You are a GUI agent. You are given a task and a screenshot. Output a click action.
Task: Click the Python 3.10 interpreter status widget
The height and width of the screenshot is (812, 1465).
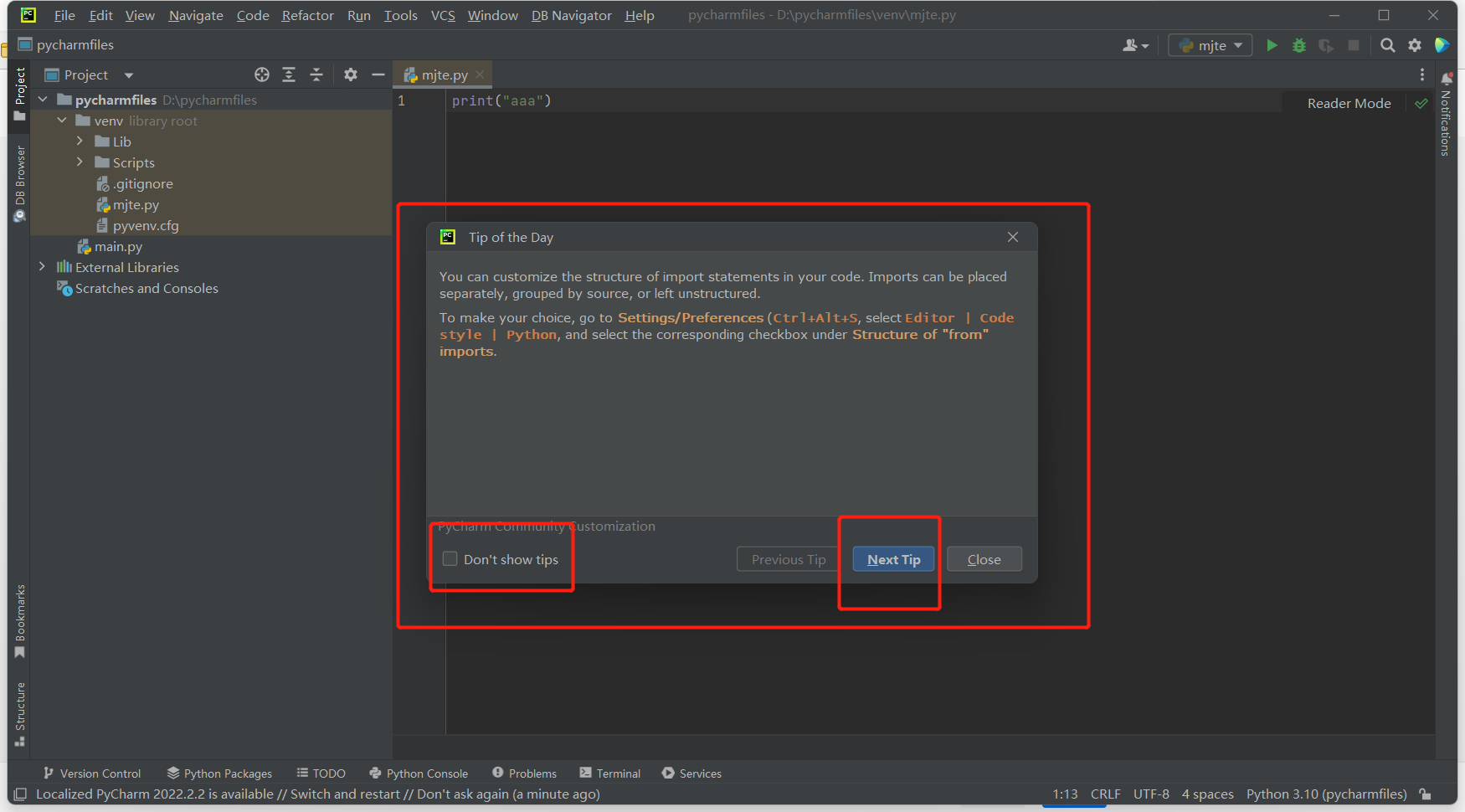coord(1326,794)
